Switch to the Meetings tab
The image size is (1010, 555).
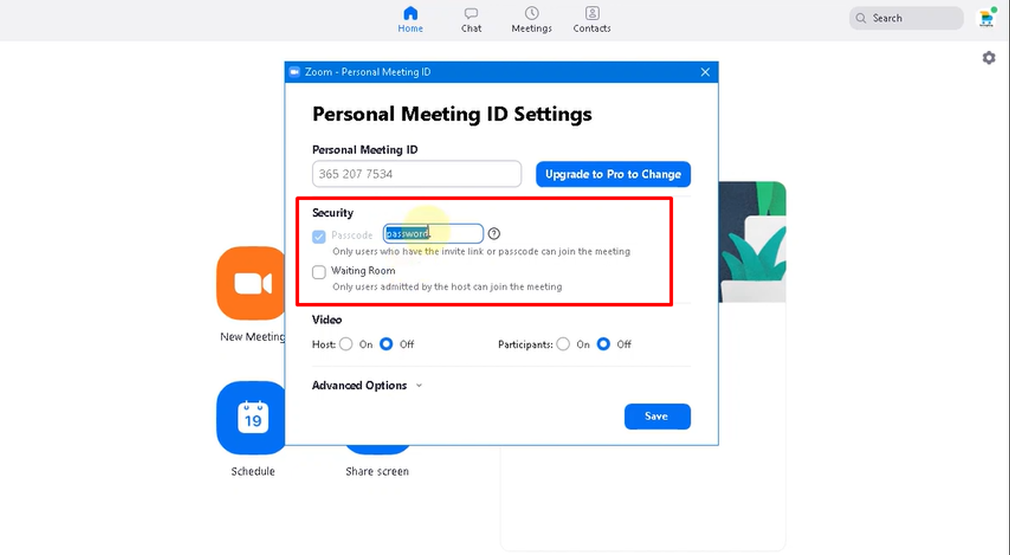coord(531,14)
